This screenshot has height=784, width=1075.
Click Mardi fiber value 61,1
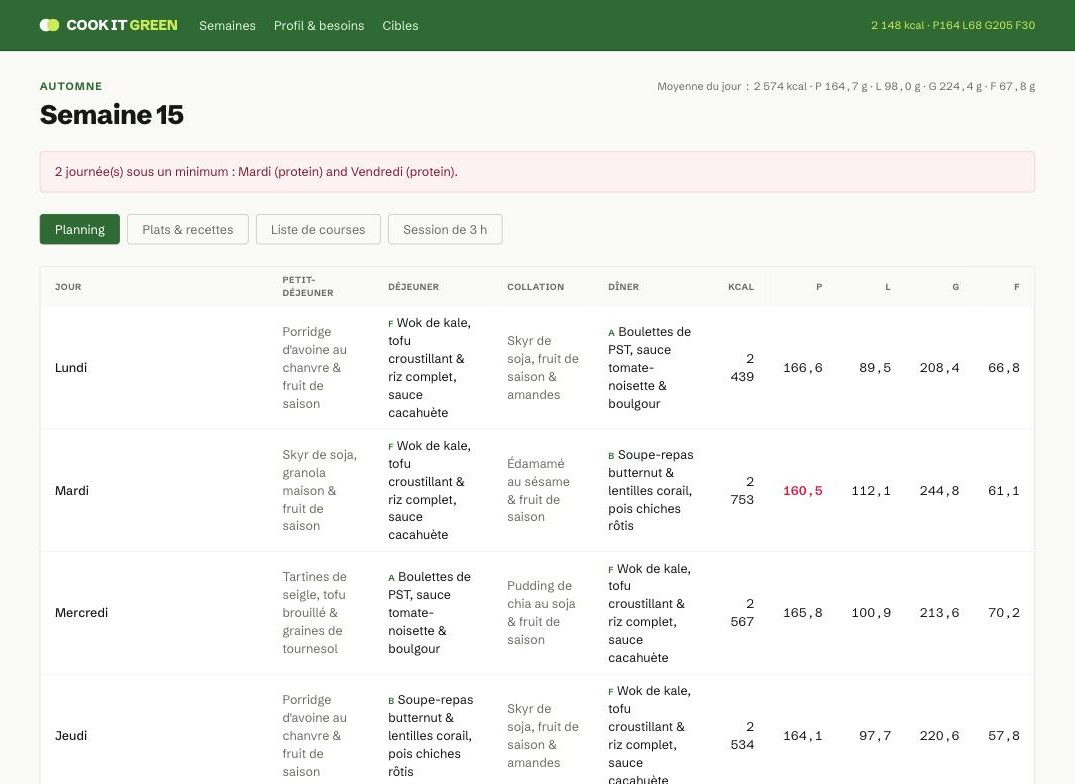(x=1004, y=491)
